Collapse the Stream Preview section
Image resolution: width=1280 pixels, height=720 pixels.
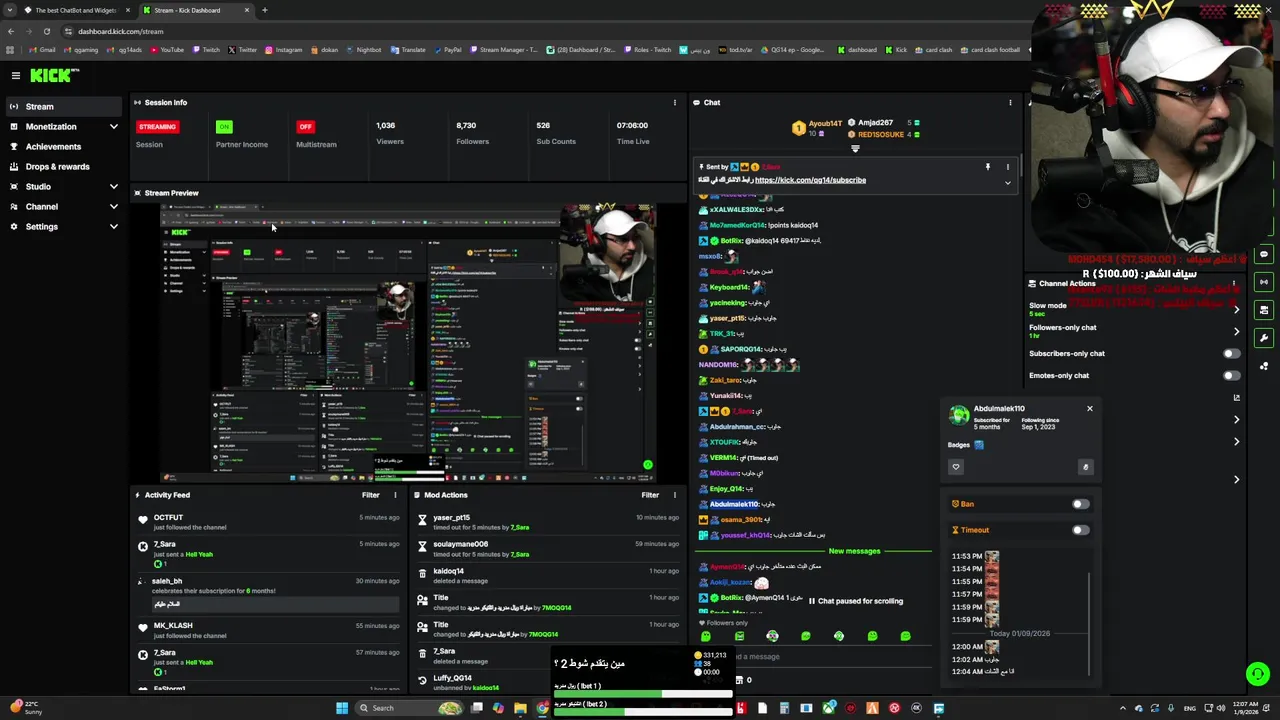[138, 193]
